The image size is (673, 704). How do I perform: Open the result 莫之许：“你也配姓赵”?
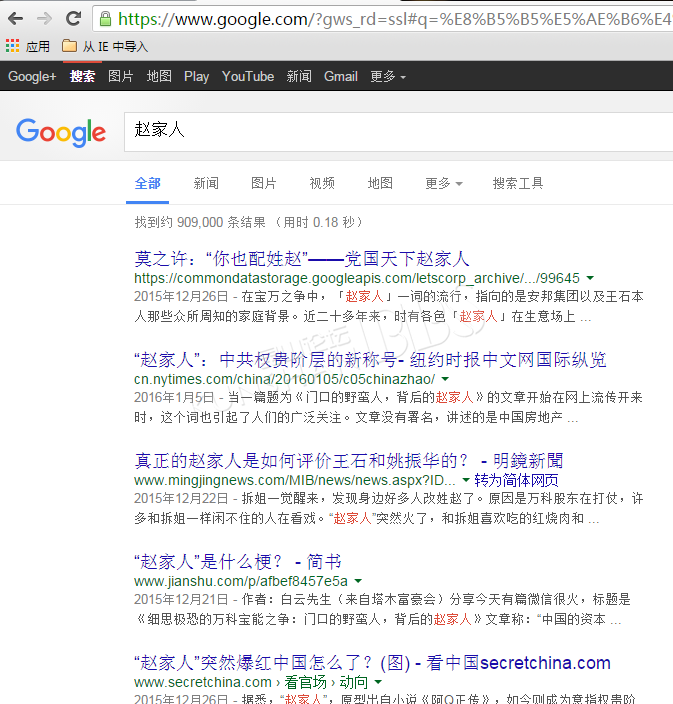(x=302, y=259)
